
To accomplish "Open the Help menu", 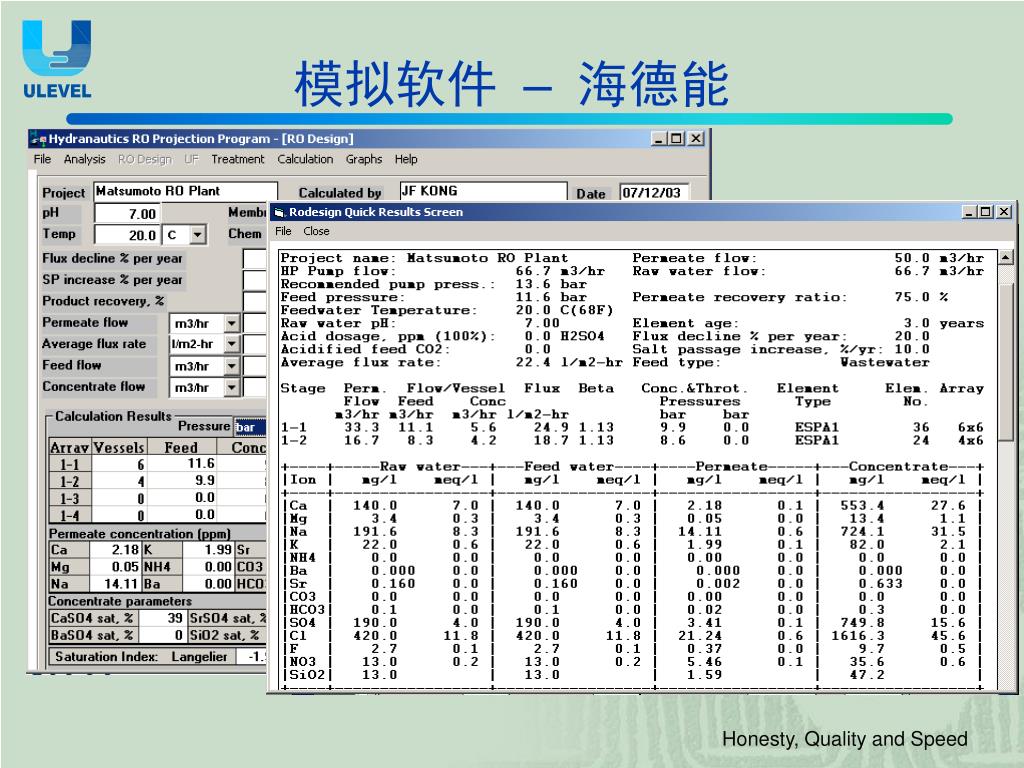I will tap(406, 159).
